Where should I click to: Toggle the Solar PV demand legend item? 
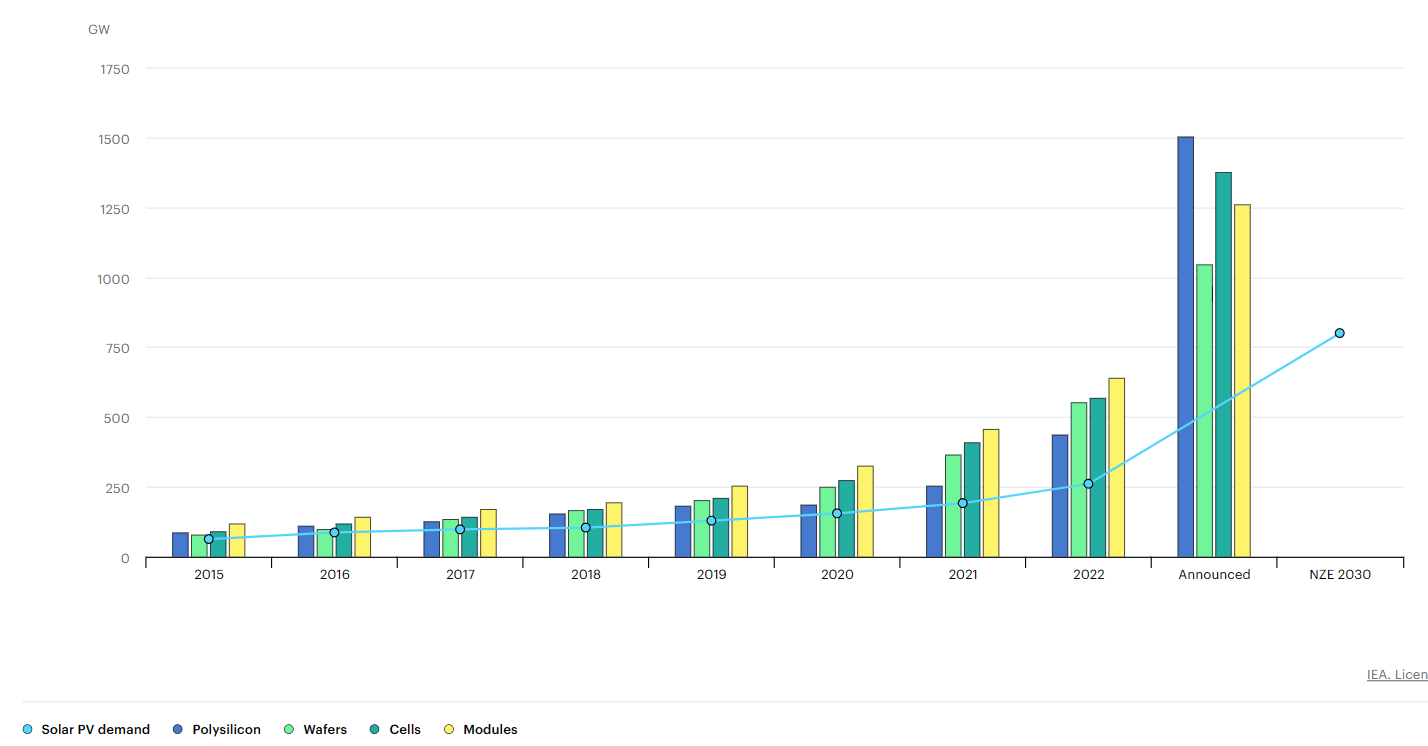click(x=86, y=730)
